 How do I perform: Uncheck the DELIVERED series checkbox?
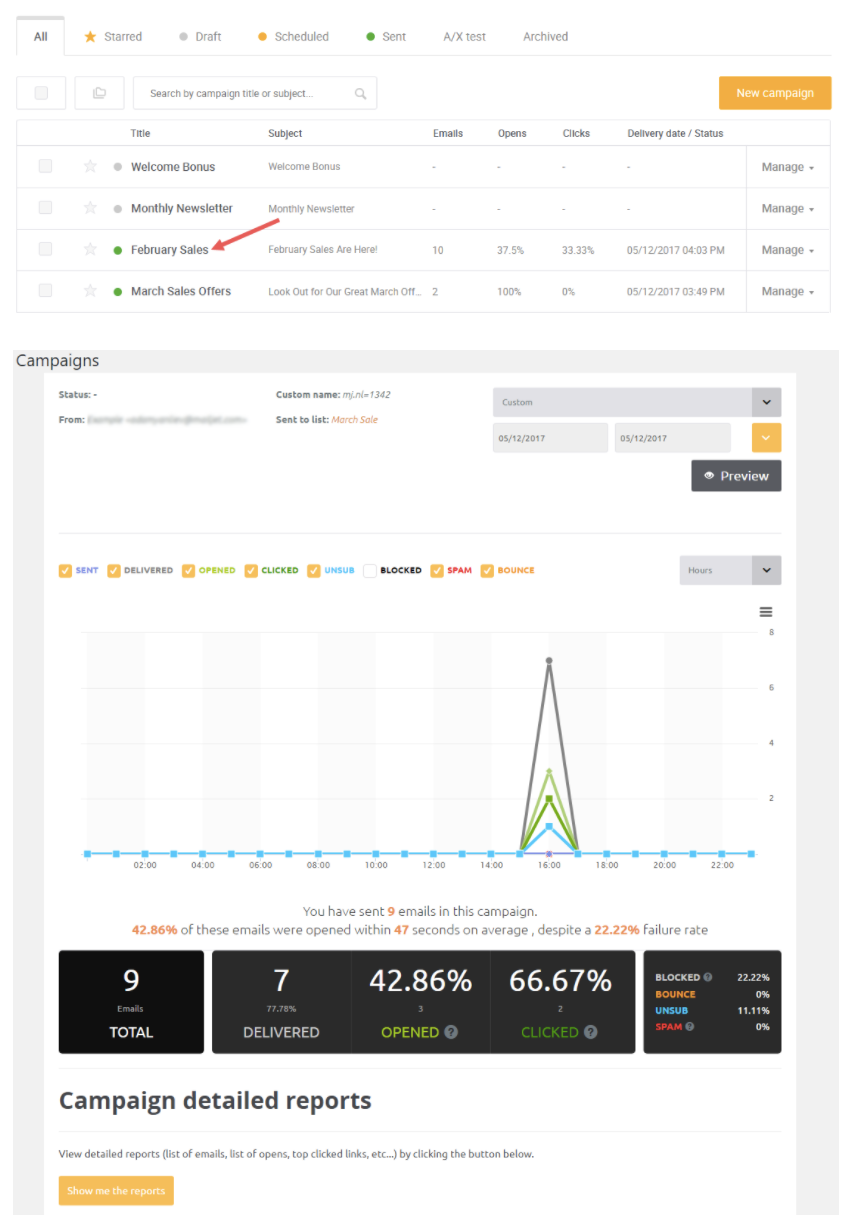point(114,571)
